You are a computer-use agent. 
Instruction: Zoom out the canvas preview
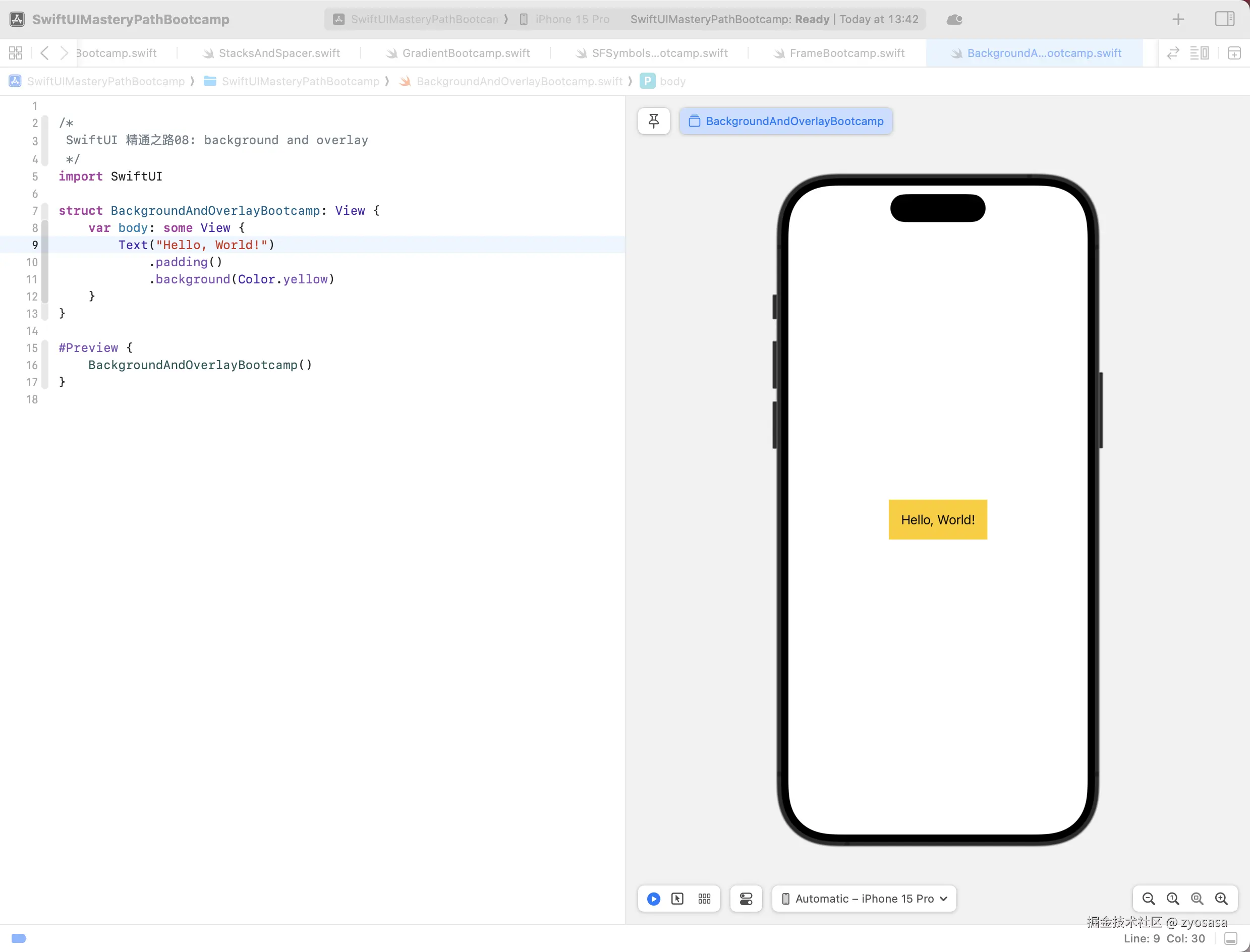[1149, 899]
